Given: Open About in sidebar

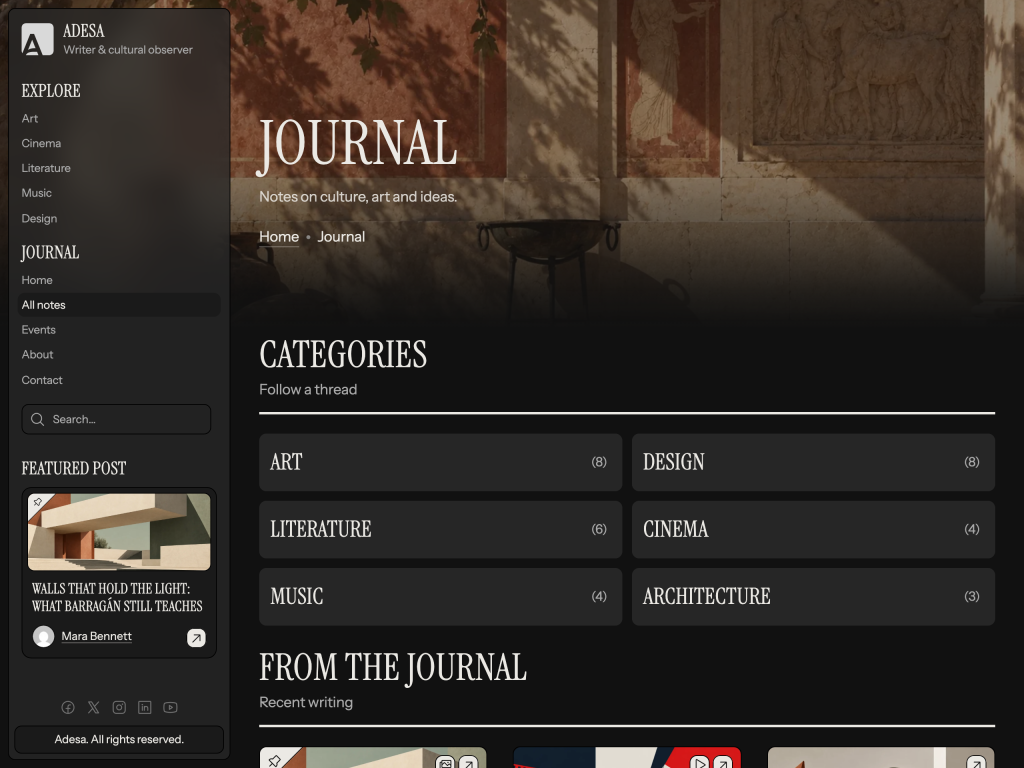Looking at the screenshot, I should pos(37,355).
